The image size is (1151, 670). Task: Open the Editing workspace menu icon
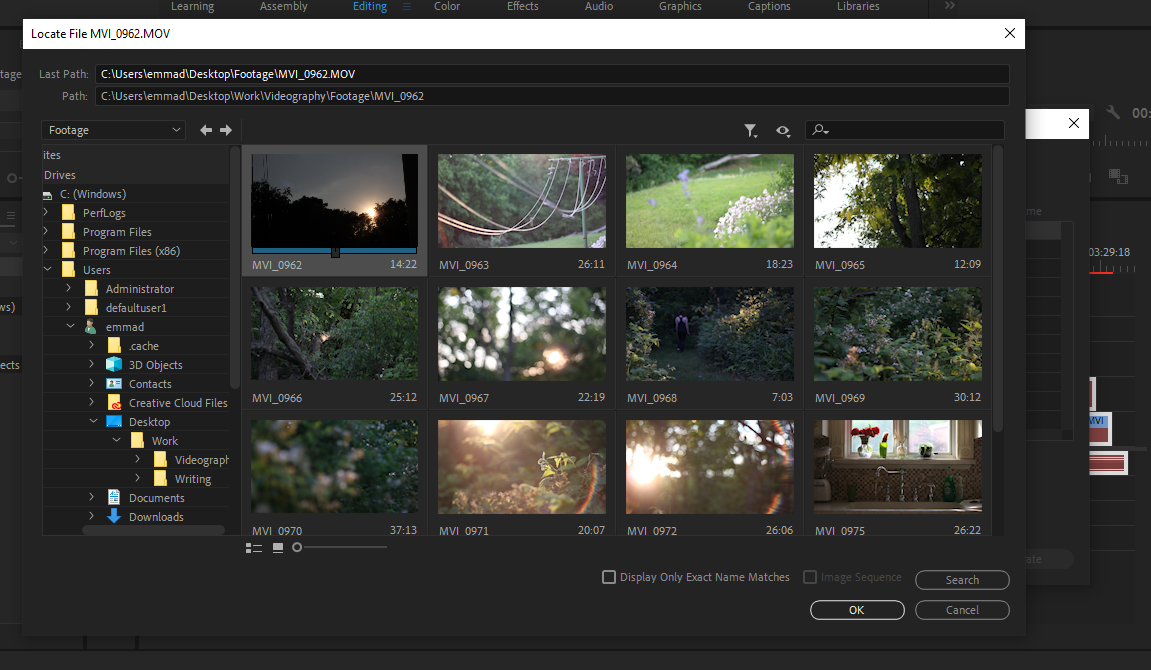pyautogui.click(x=407, y=7)
